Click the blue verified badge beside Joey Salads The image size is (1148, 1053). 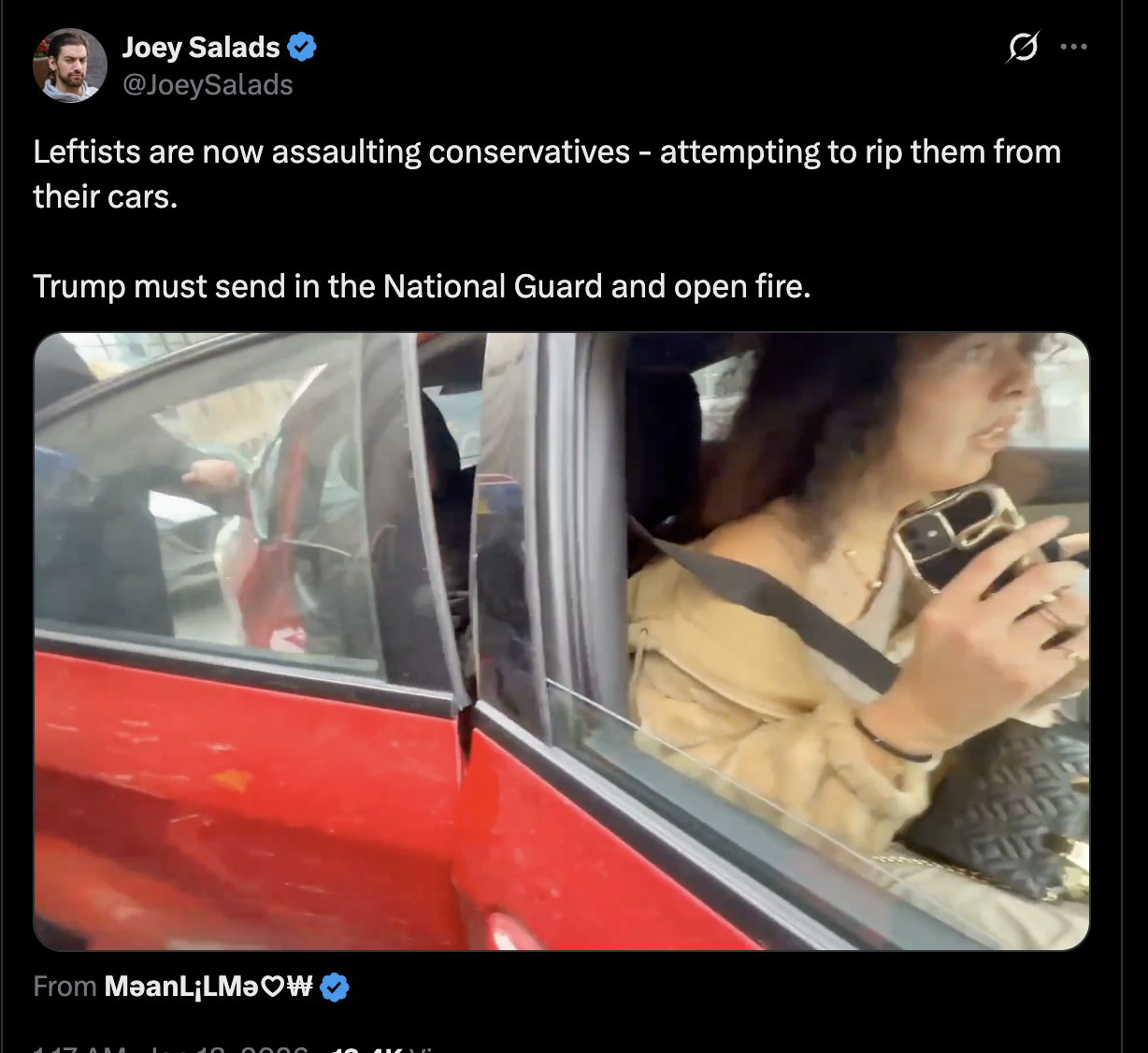click(301, 47)
